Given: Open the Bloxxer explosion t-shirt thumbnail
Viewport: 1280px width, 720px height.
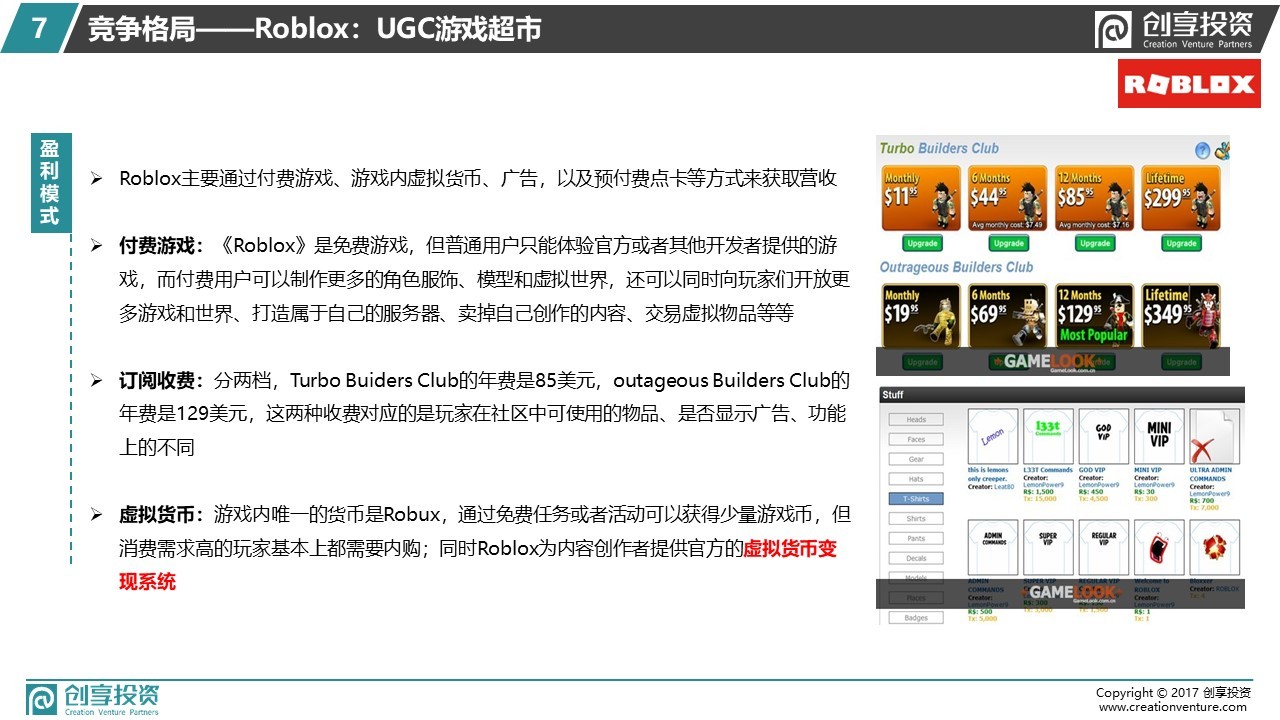Looking at the screenshot, I should click(1214, 547).
